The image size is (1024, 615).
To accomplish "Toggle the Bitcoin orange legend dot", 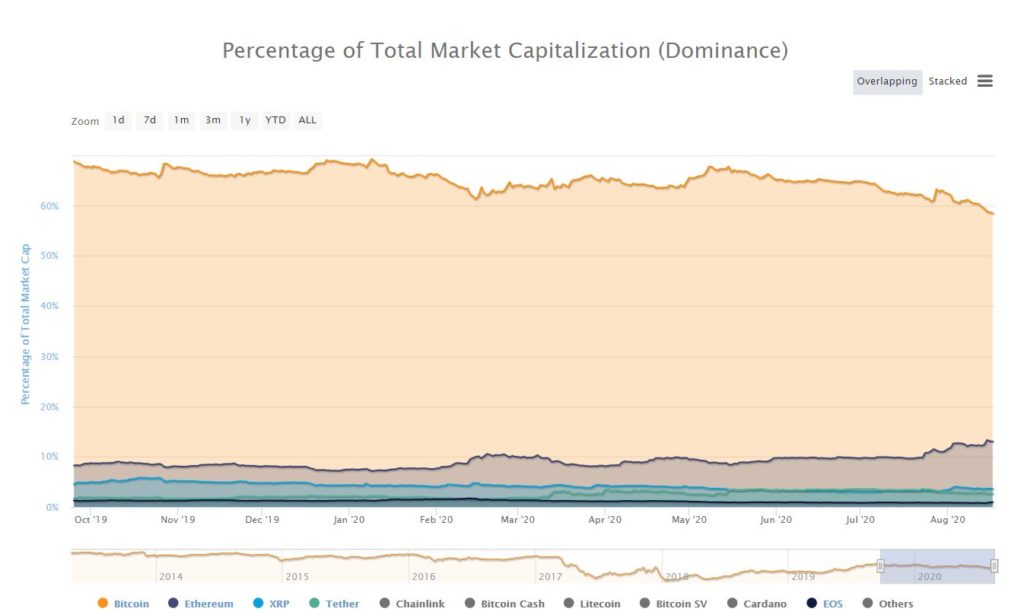I will [103, 603].
